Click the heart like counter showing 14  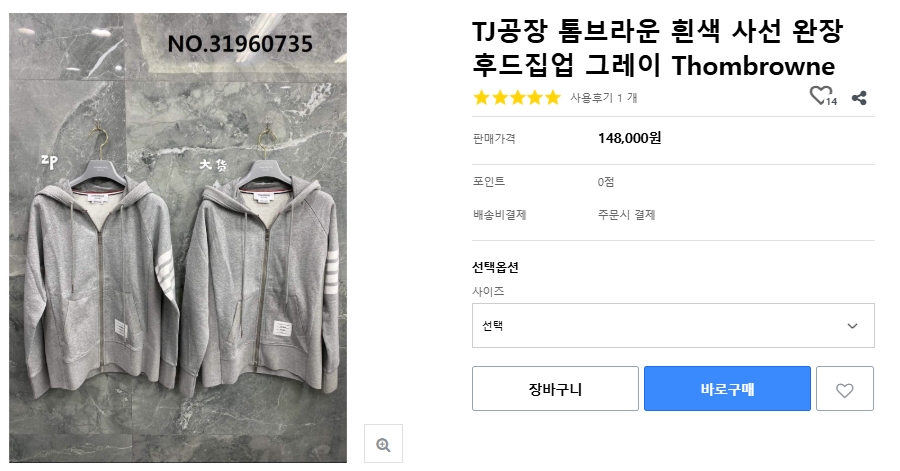[822, 96]
